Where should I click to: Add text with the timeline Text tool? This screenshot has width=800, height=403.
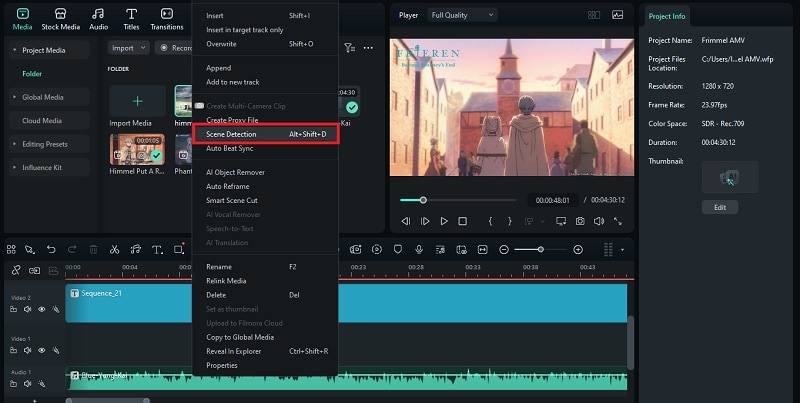[x=157, y=249]
